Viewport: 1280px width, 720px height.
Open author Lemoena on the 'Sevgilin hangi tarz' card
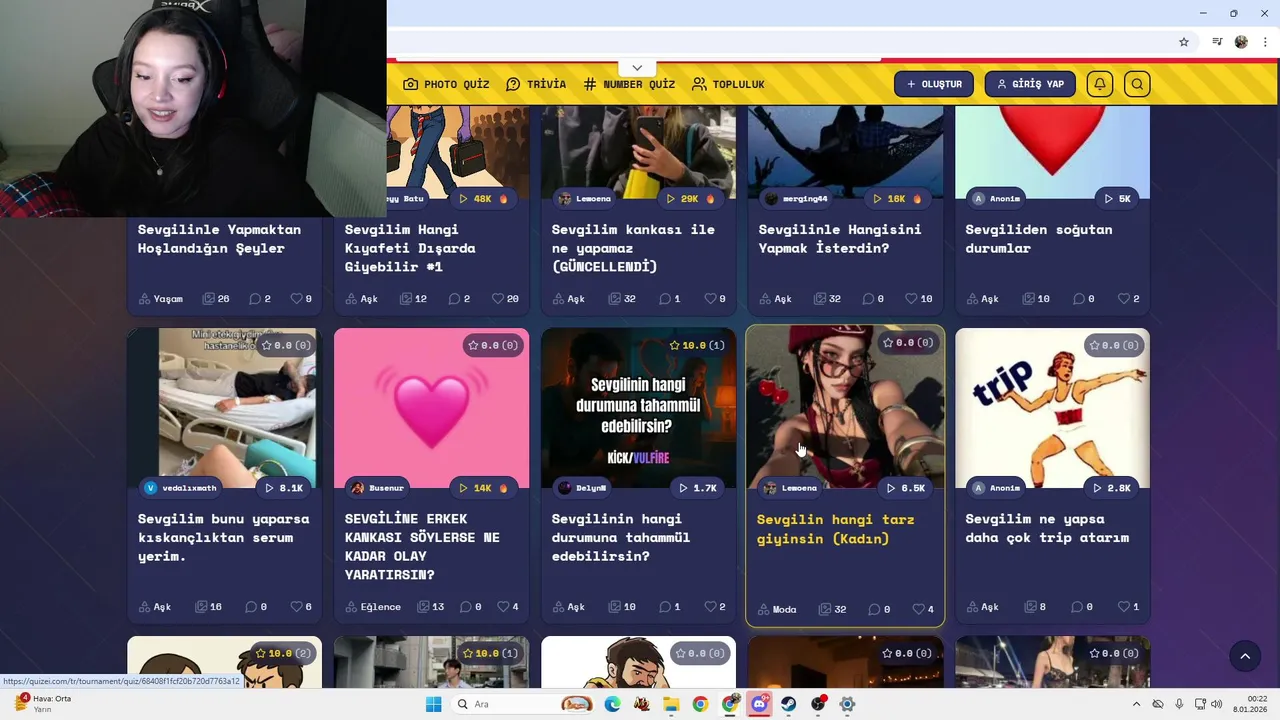790,488
